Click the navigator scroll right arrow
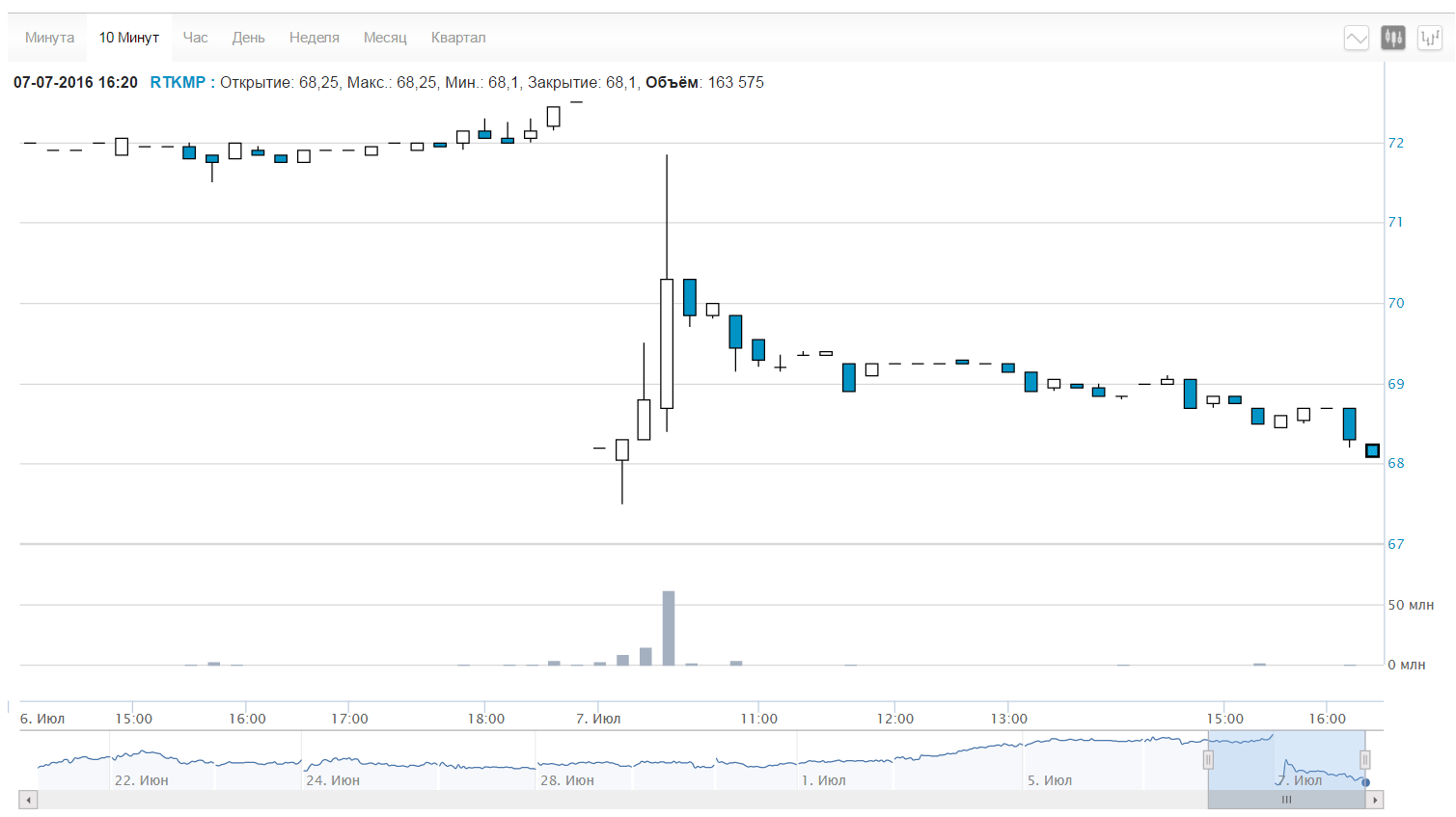Image resolution: width=1456 pixels, height=817 pixels. click(1375, 800)
